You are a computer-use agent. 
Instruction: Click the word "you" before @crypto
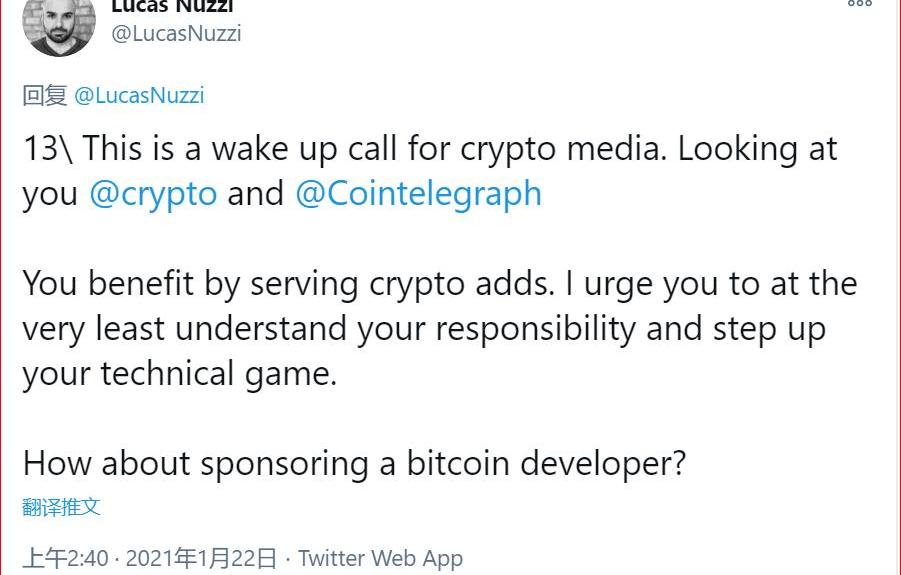[50, 193]
